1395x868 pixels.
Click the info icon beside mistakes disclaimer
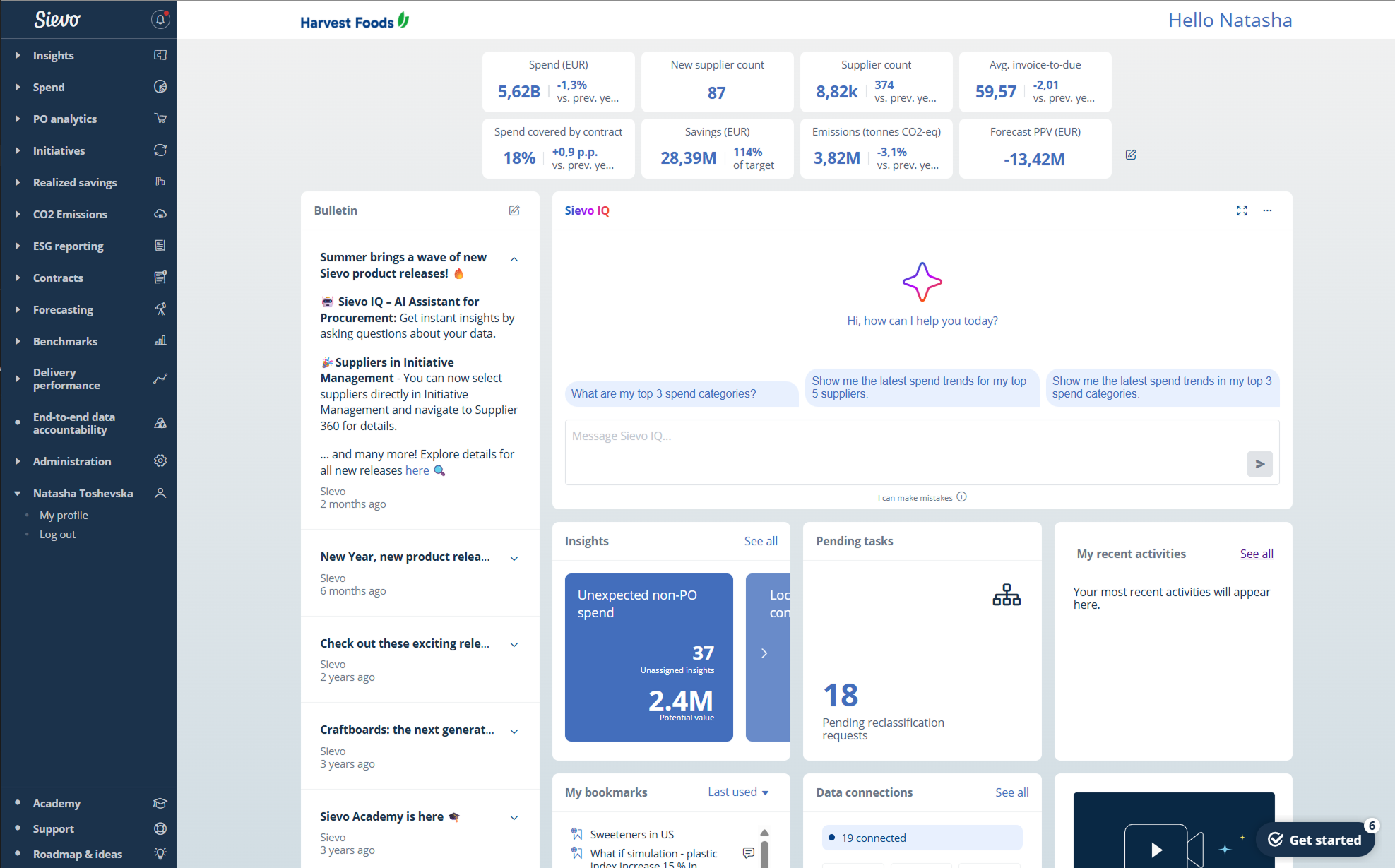pyautogui.click(x=961, y=497)
